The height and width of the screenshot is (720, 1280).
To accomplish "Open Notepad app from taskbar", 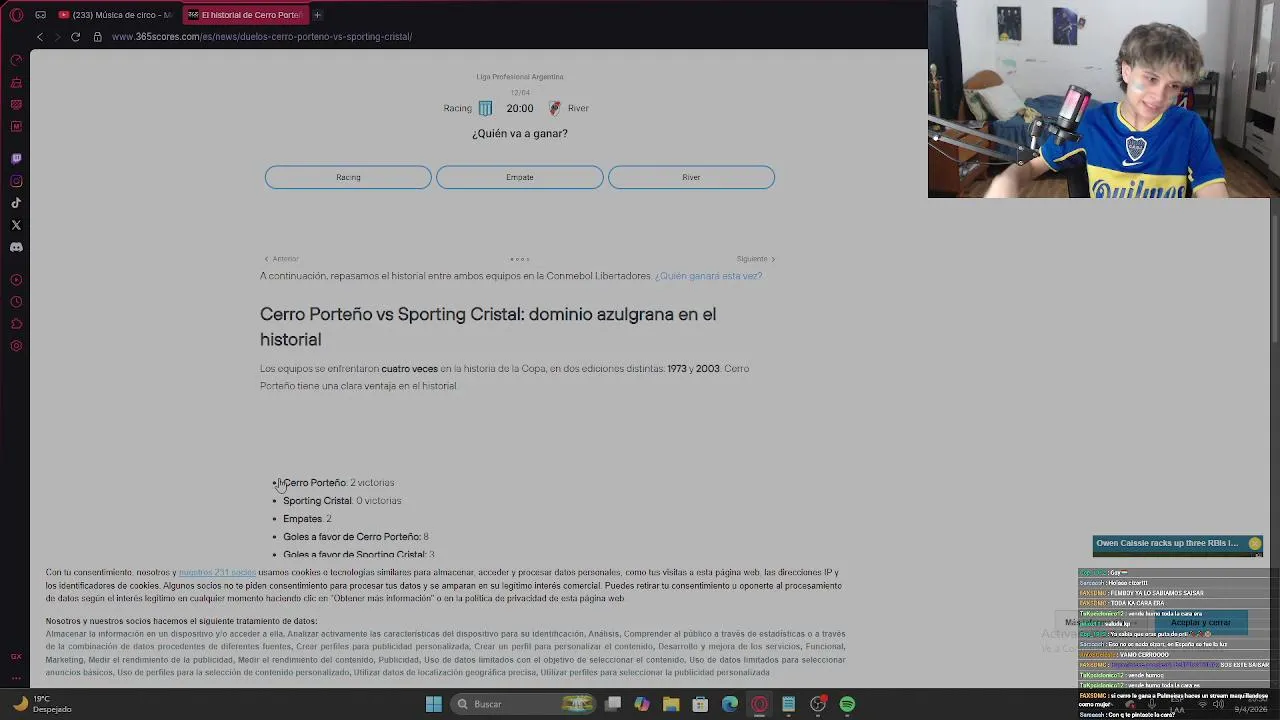I will (788, 704).
